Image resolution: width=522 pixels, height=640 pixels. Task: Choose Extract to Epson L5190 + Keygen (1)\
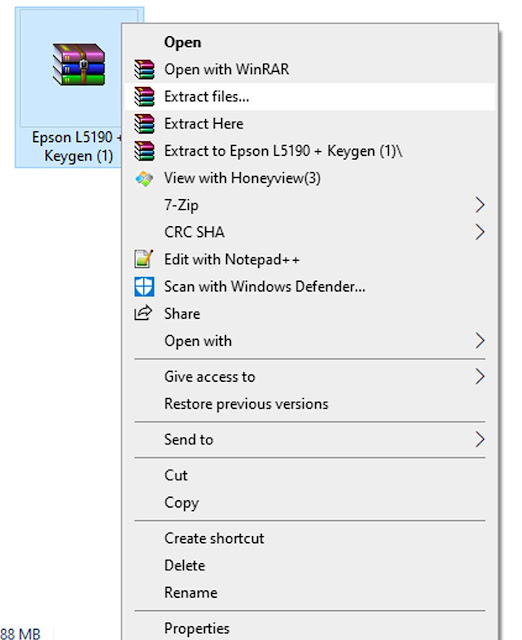click(310, 151)
